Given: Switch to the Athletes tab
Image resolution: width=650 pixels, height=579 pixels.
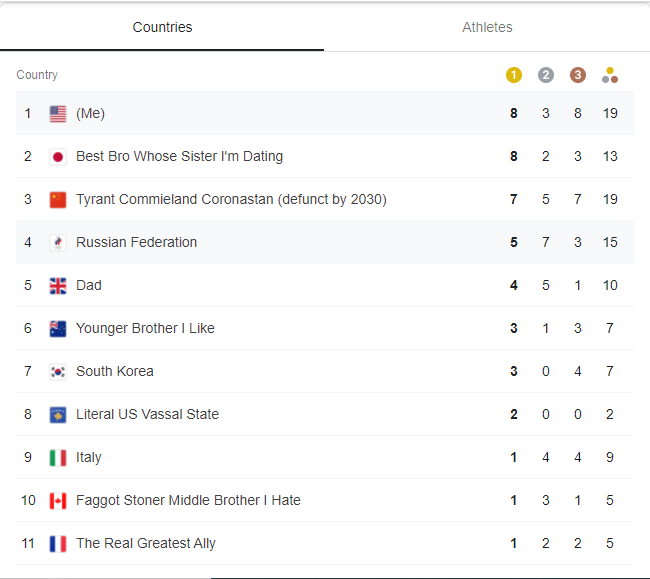Looking at the screenshot, I should (x=487, y=27).
